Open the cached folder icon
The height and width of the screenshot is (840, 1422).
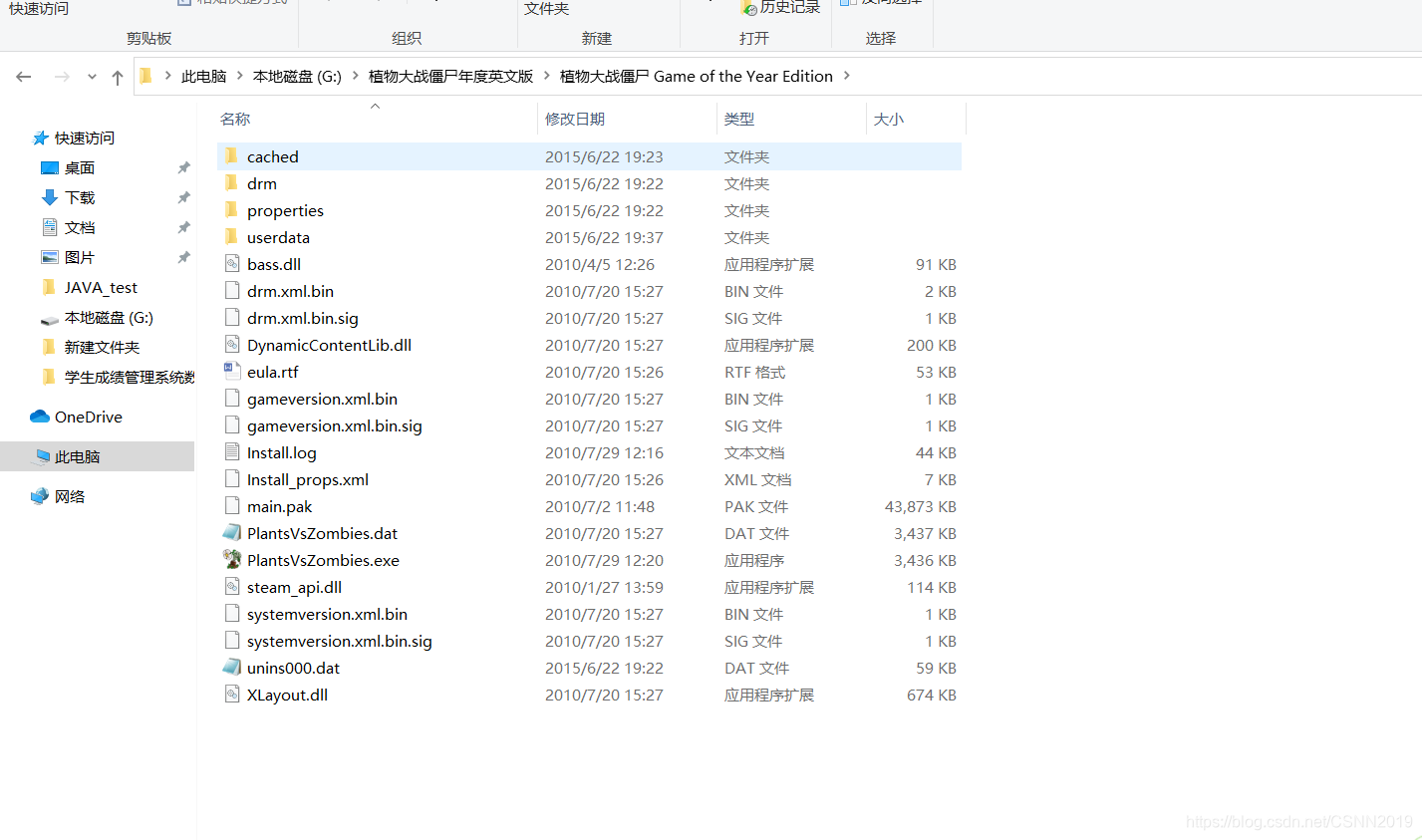231,156
